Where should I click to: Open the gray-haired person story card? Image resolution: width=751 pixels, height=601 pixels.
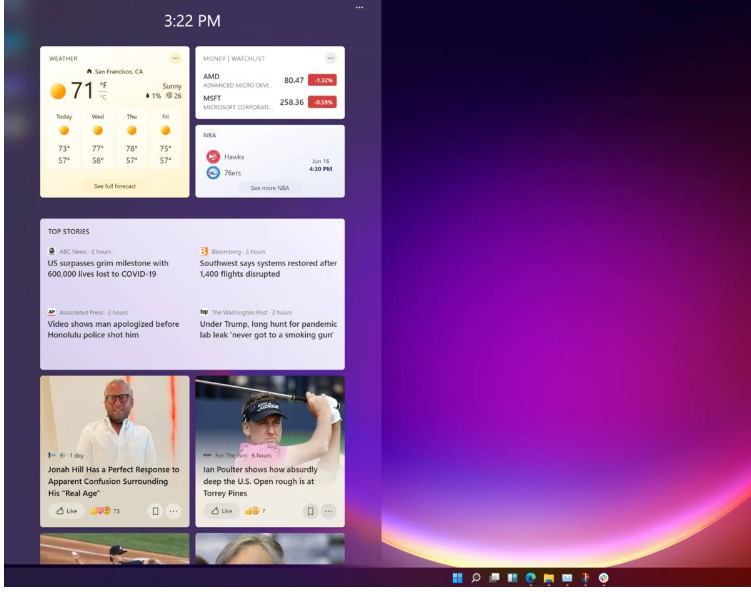tap(270, 549)
